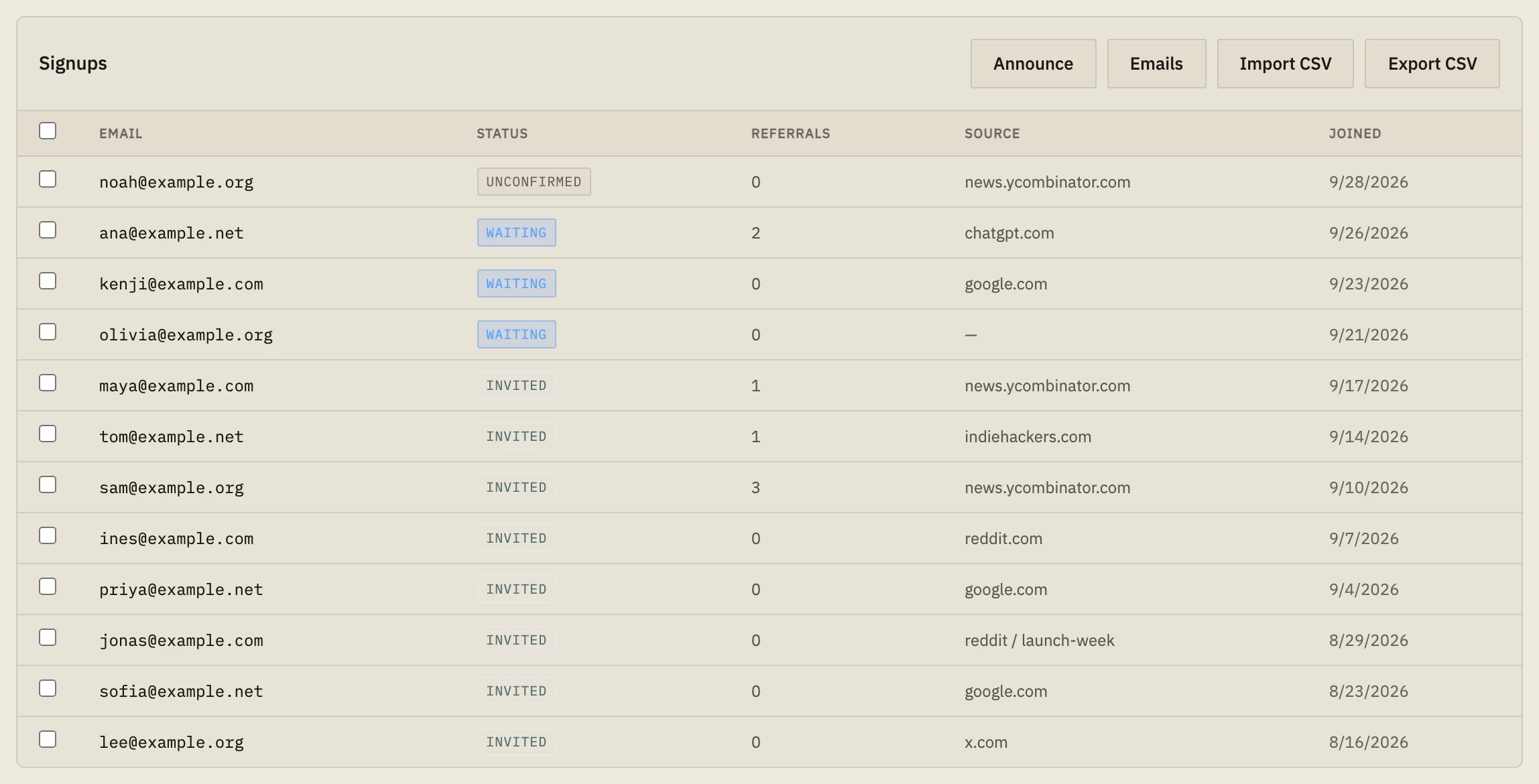The width and height of the screenshot is (1539, 784).
Task: Tick the checkbox for lee@example.org
Action: (x=48, y=739)
